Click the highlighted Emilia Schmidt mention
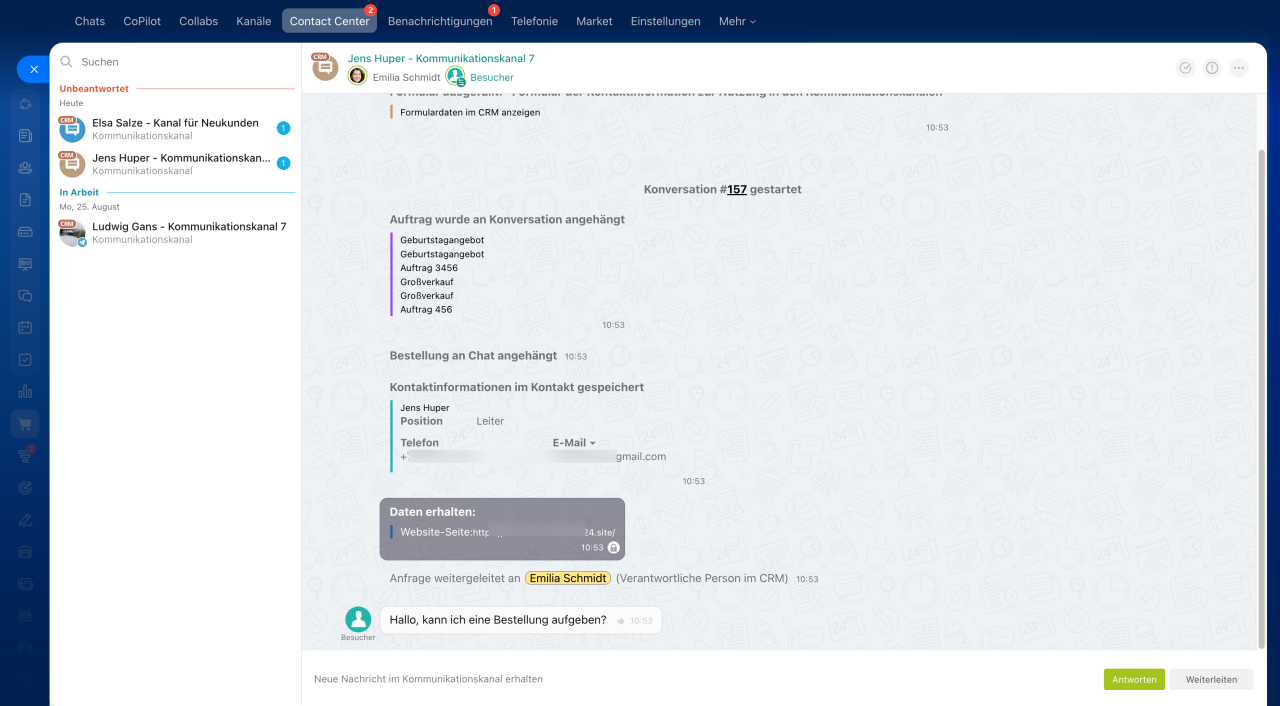The width and height of the screenshot is (1280, 706). 568,578
